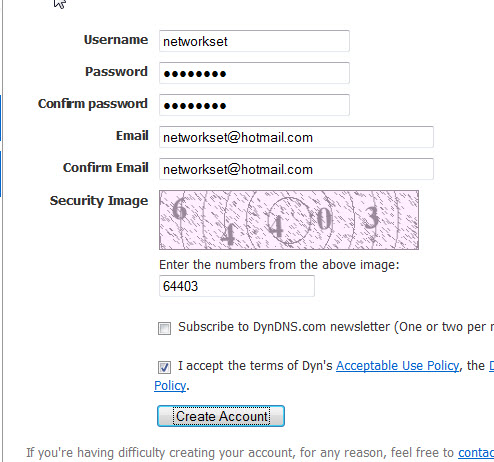Enable the DynDNS.com newsletter subscription checkbox
This screenshot has width=494, height=462.
164,328
